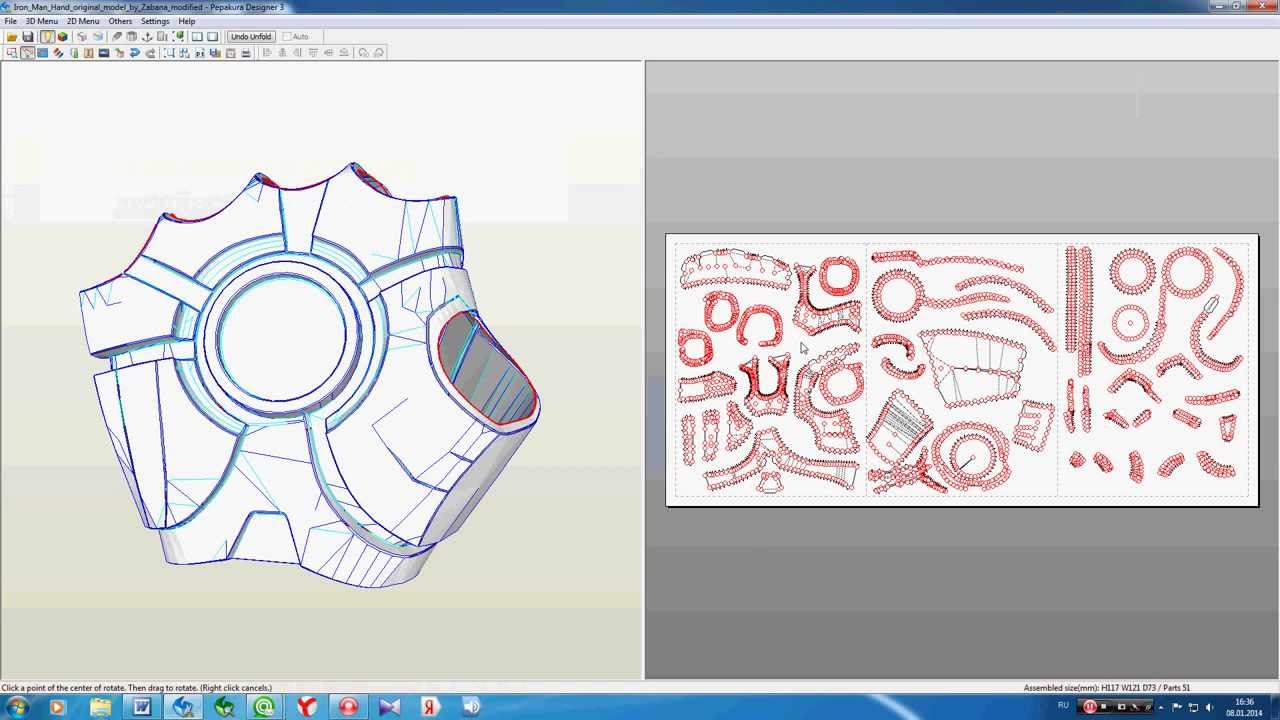Select the single-pane window layout icon
1280x720 pixels.
212,37
